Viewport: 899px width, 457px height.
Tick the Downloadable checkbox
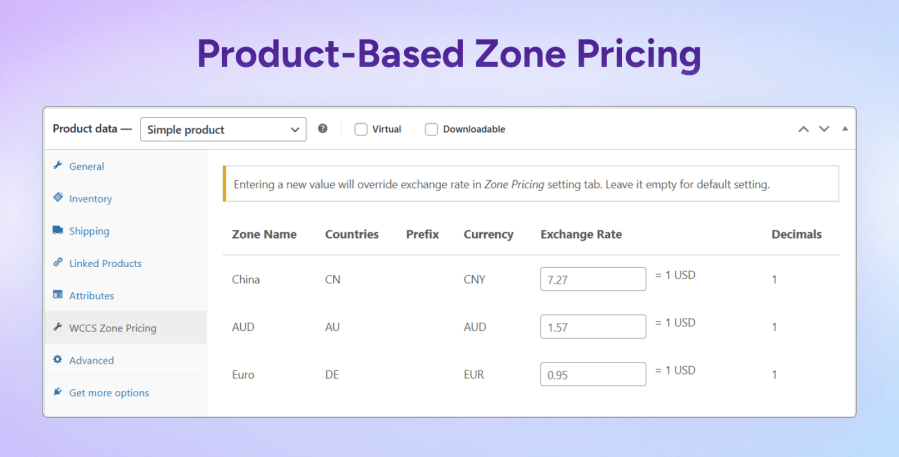(x=431, y=130)
